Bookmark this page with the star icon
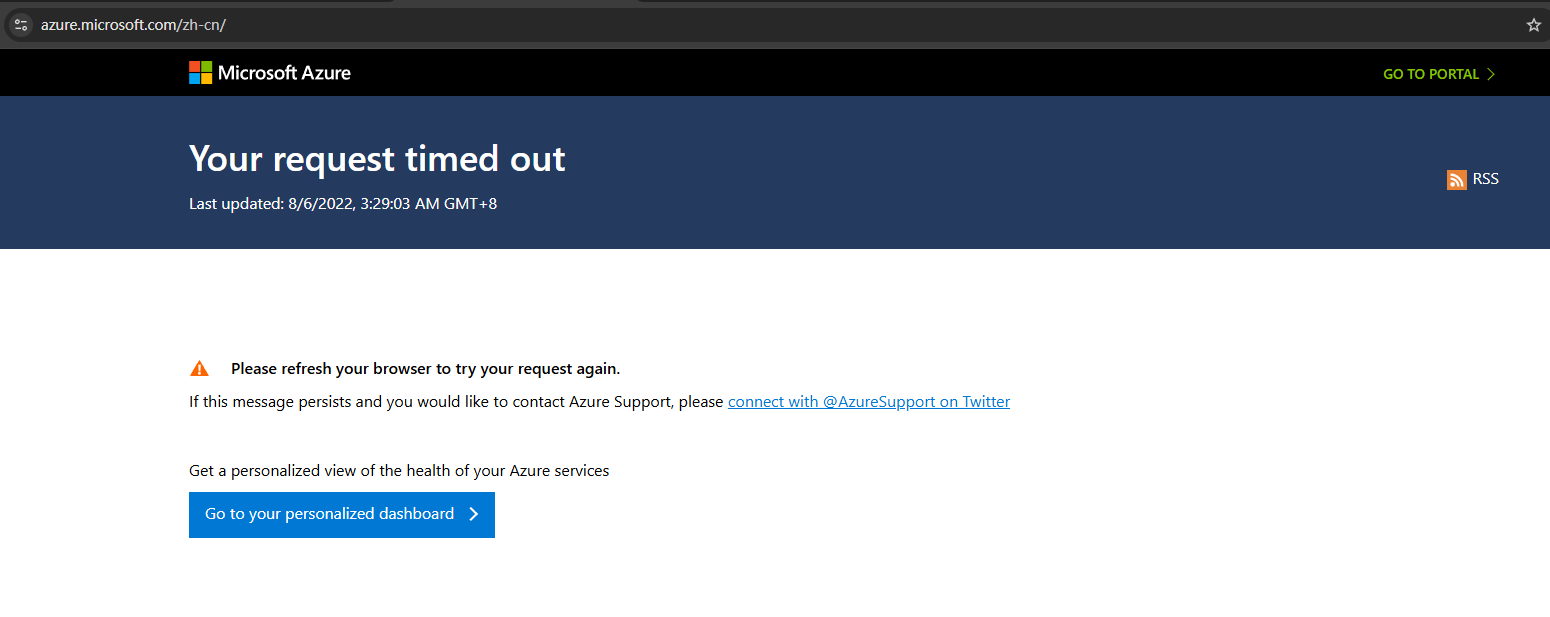 [1533, 25]
